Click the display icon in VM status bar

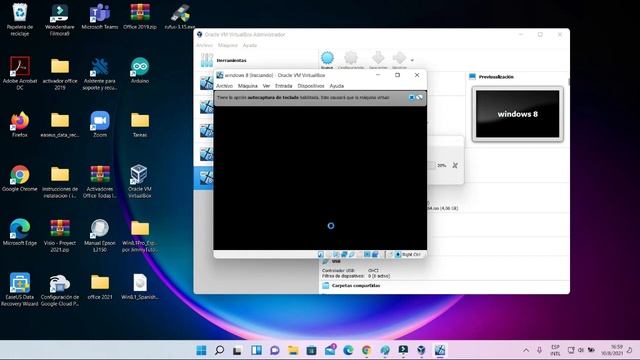point(367,254)
